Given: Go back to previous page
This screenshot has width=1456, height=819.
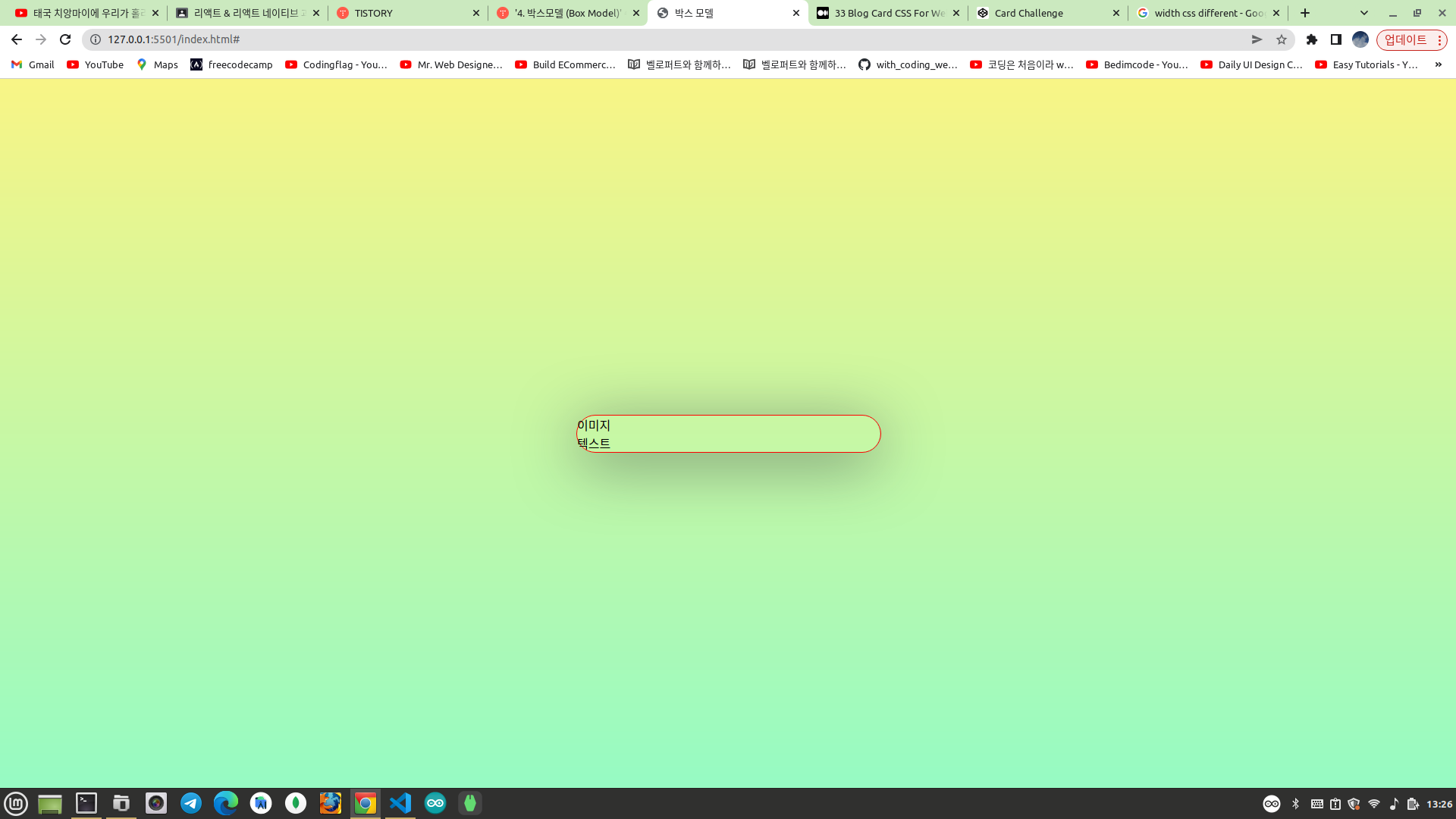Looking at the screenshot, I should [17, 39].
